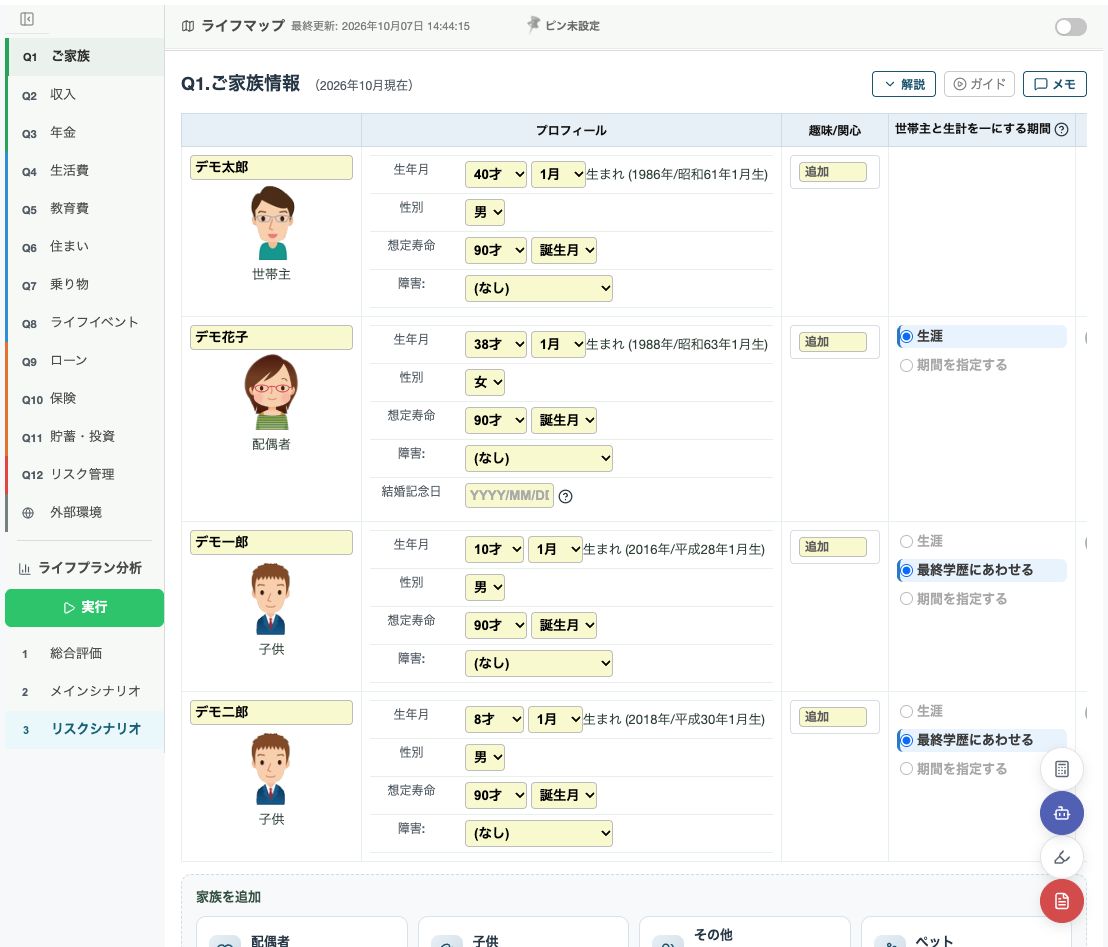Viewport: 1108px width, 947px height.
Task: Open Q5 教育費 section
Action: point(85,209)
